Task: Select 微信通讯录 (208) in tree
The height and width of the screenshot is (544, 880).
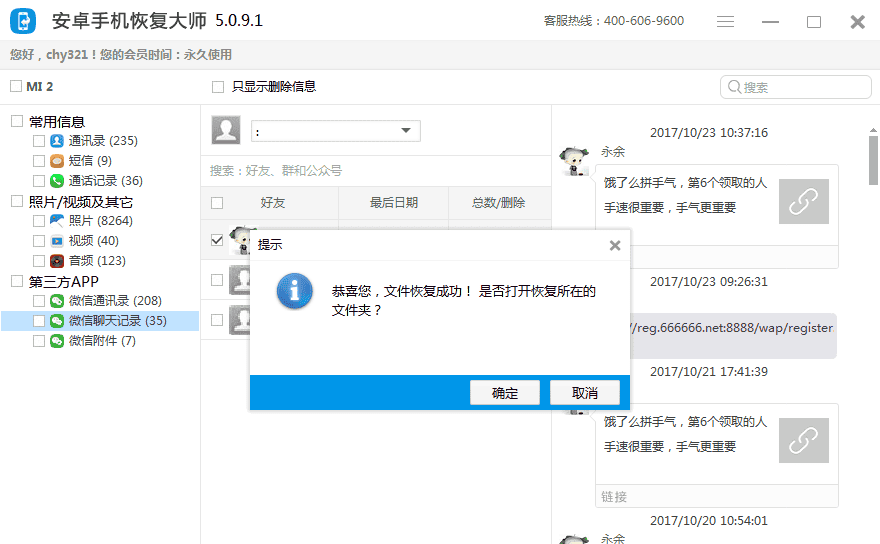Action: coord(115,301)
